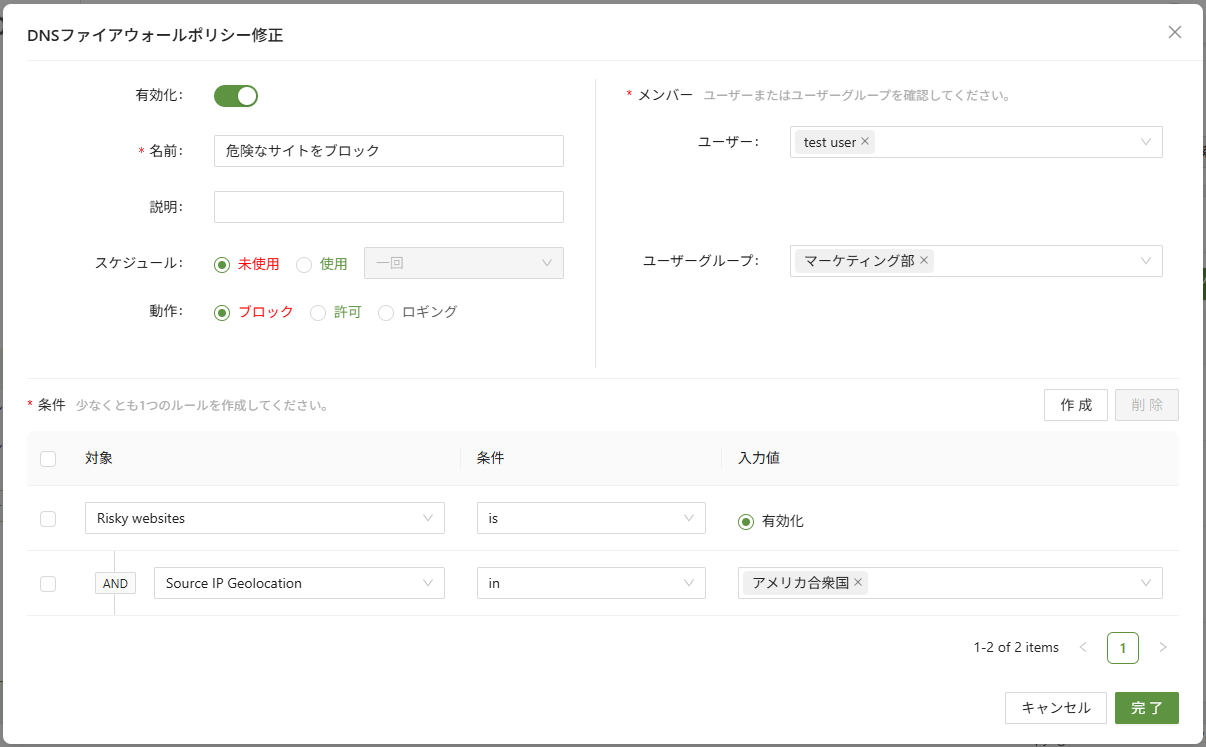Screen dimensions: 1206x747
Task: Select 使用 schedule radio button
Action: click(x=304, y=265)
